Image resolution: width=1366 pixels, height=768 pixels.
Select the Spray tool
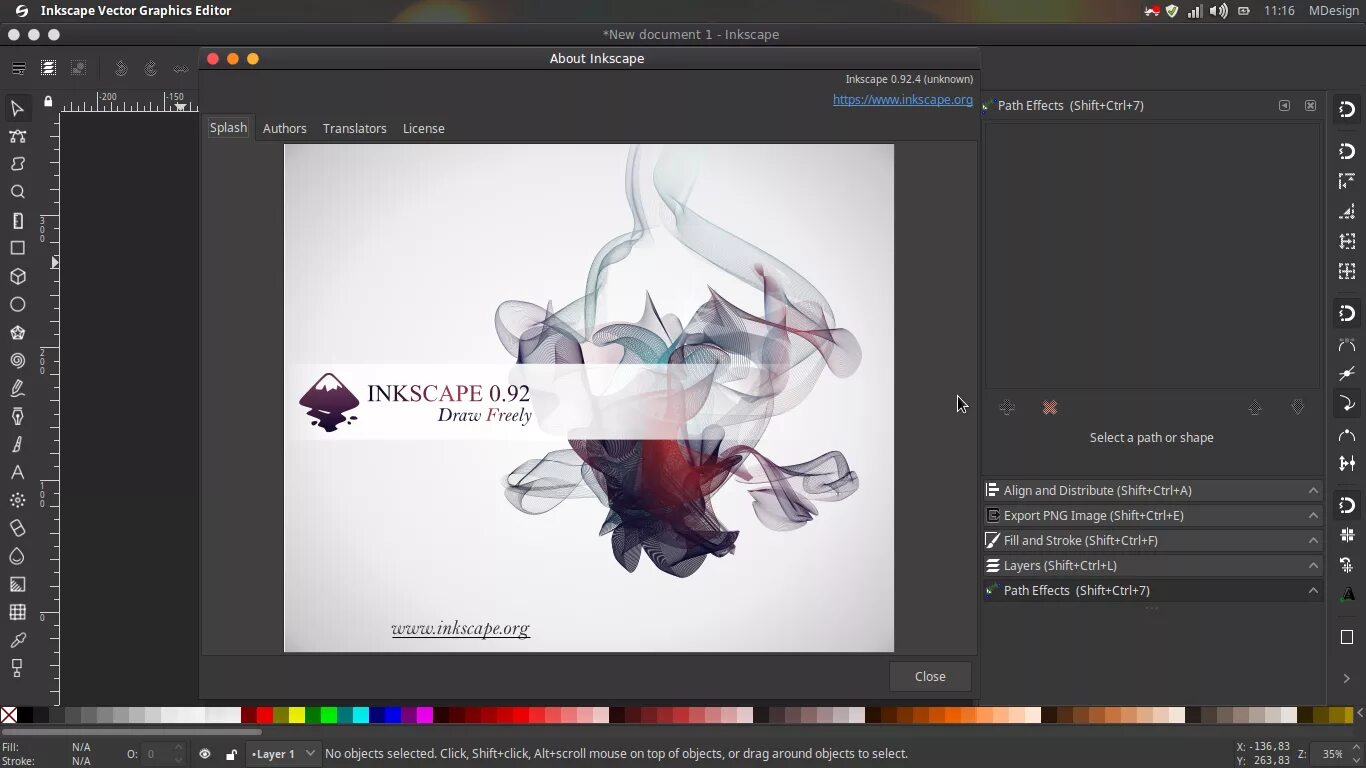pos(17,500)
